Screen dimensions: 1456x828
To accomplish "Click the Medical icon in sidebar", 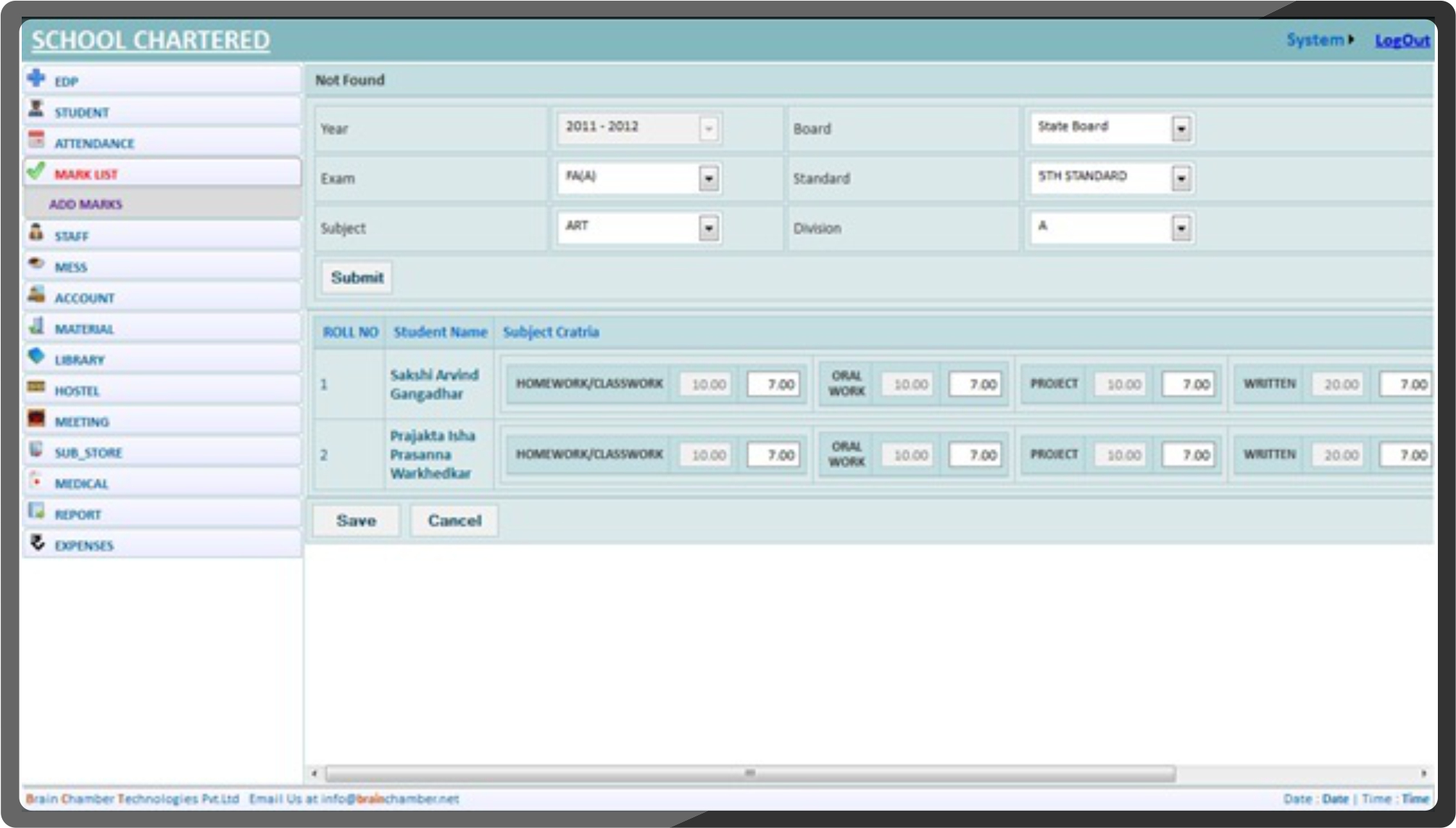I will click(36, 480).
